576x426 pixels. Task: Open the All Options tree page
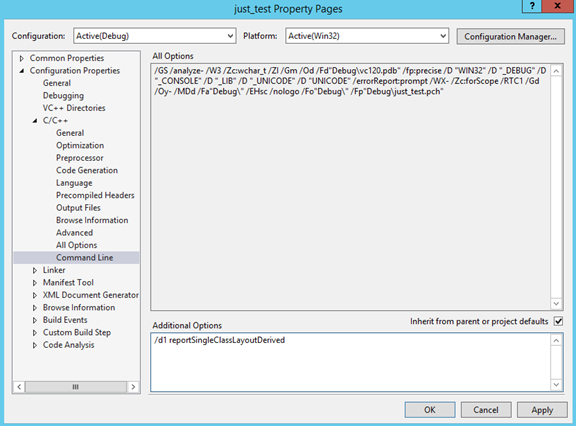point(76,245)
